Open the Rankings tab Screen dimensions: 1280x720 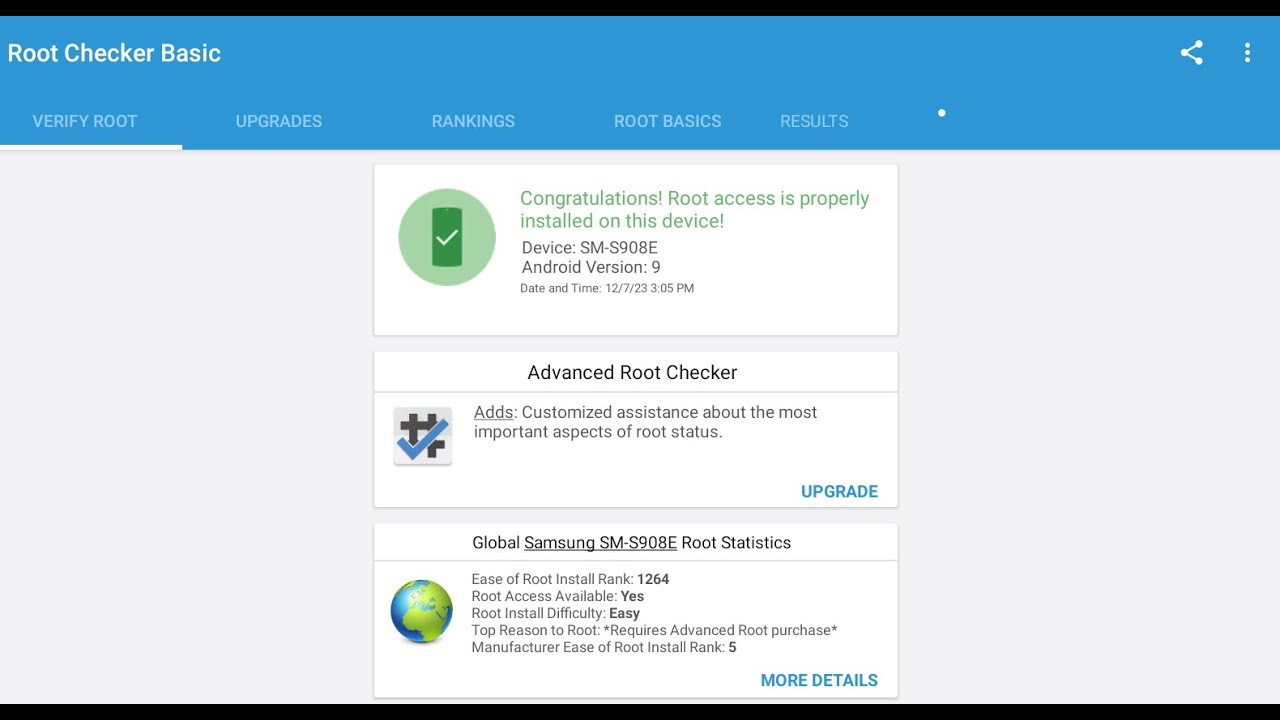(x=473, y=121)
